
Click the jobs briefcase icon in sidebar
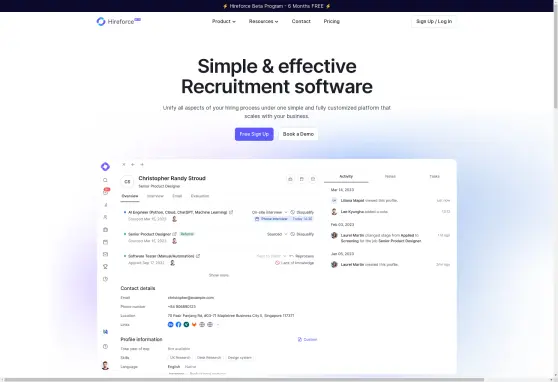105,230
